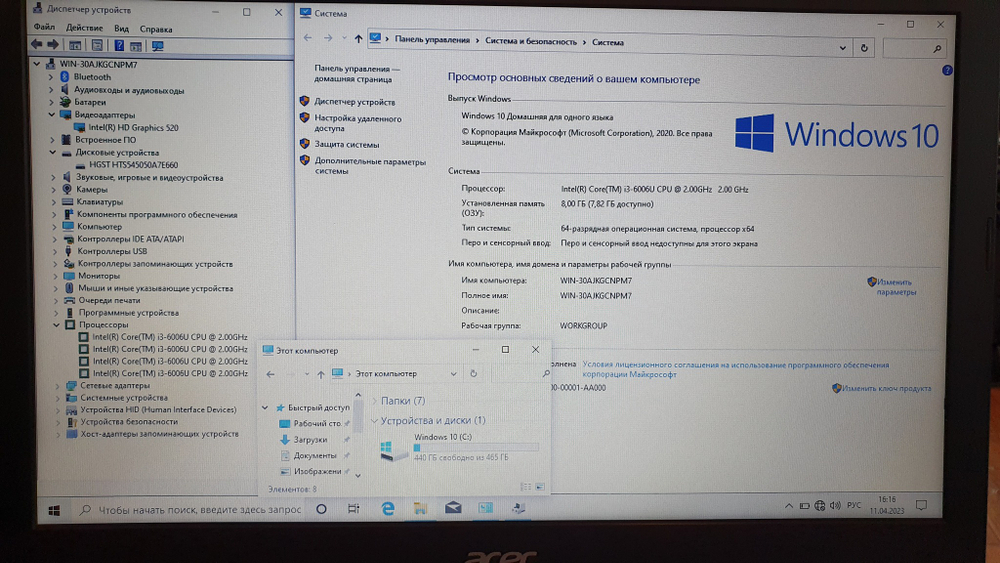Expand the Bluetooth category
Viewport: 1000px width, 563px height.
pyautogui.click(x=50, y=77)
